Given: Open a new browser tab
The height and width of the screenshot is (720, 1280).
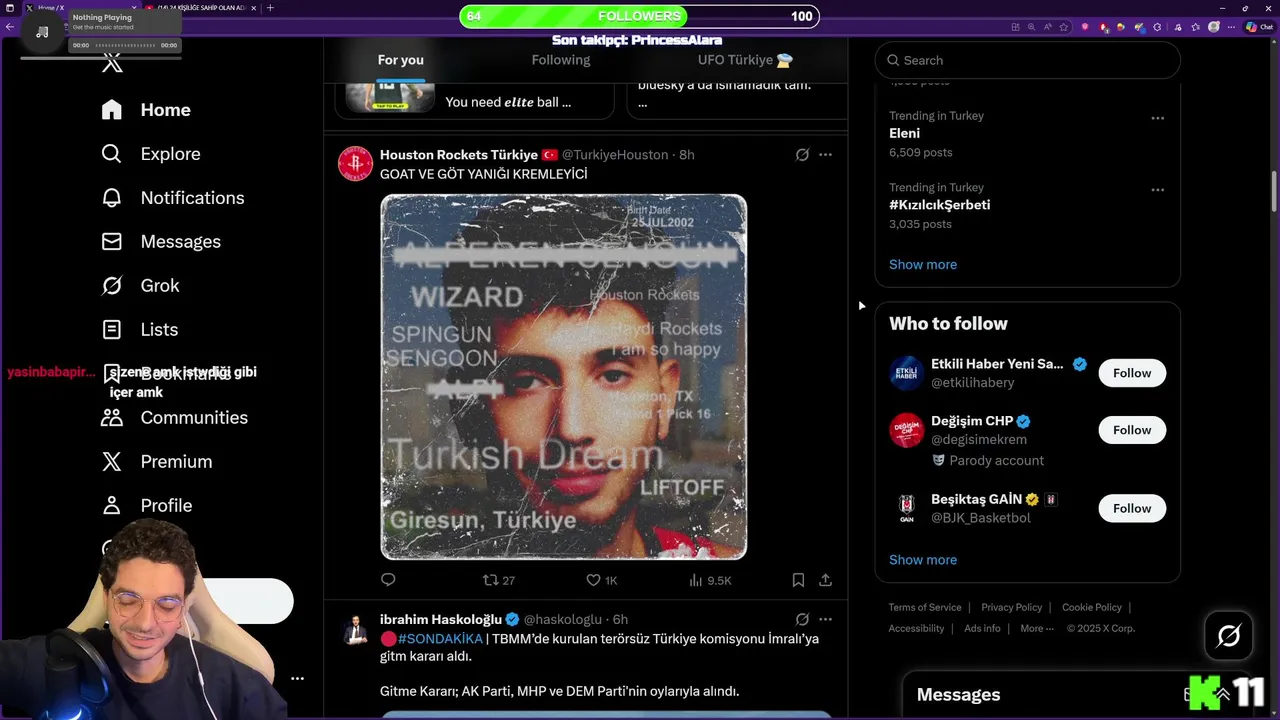Looking at the screenshot, I should [x=270, y=8].
